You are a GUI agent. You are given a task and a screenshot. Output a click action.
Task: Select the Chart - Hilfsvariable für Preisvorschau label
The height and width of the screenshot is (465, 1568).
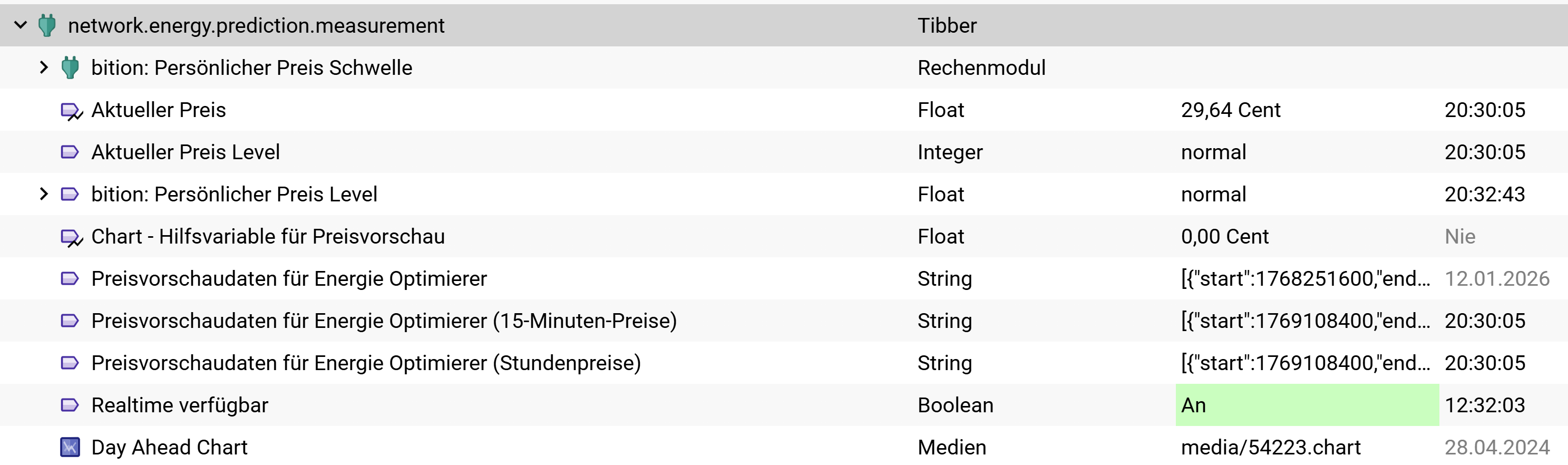click(x=268, y=236)
